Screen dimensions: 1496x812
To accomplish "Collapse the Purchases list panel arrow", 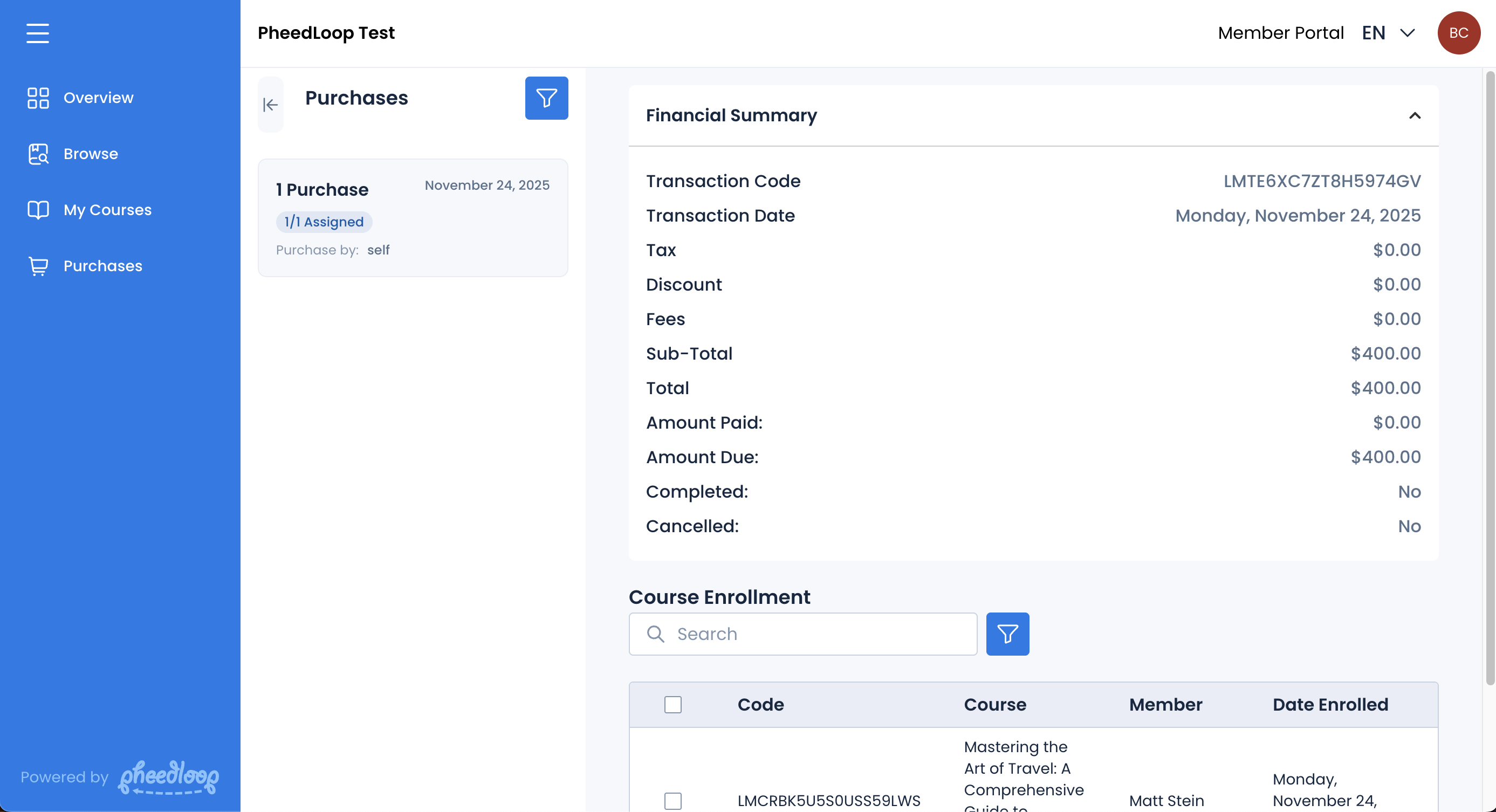I will click(x=271, y=105).
